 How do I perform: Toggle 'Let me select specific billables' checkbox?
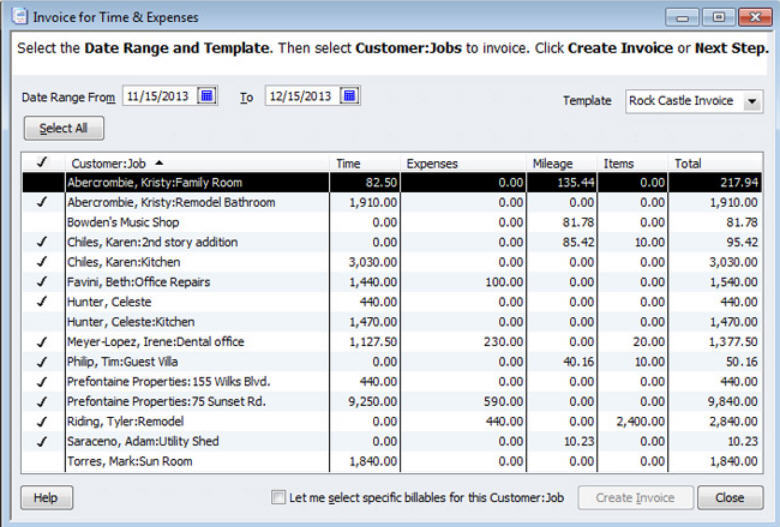tap(279, 498)
